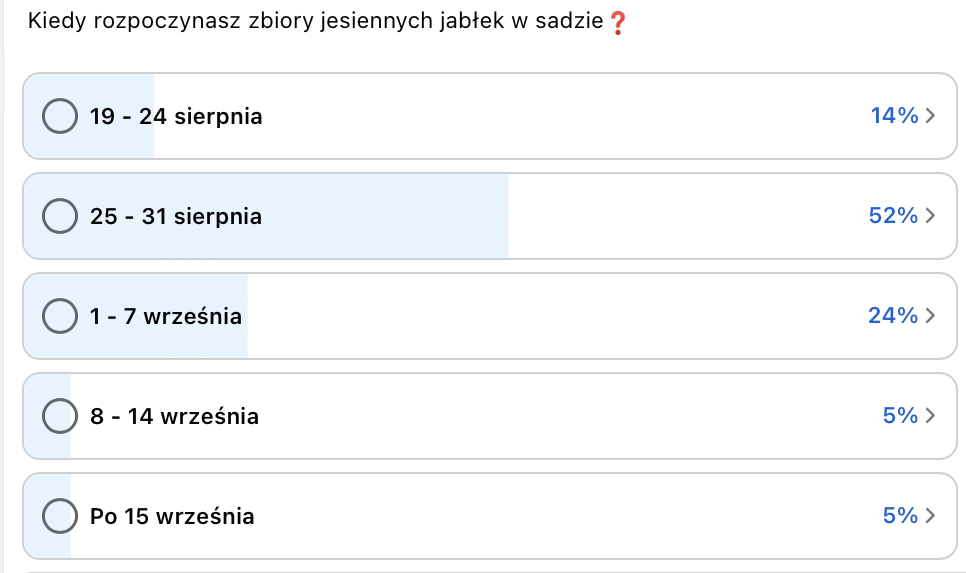Click the poll question text about jabłek
Screen dimensions: 966x573
(x=315, y=22)
